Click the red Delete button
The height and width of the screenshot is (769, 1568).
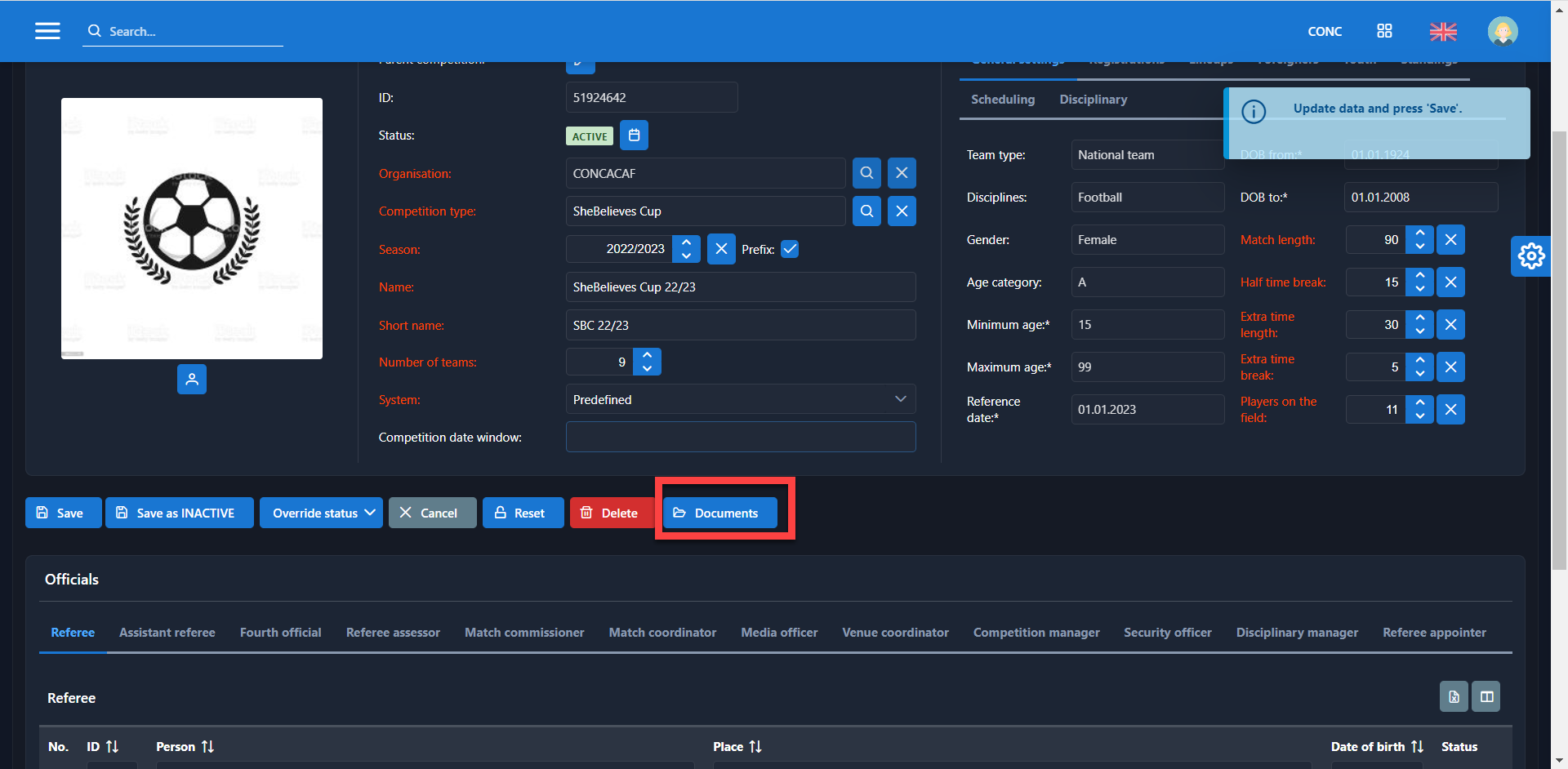(x=609, y=513)
